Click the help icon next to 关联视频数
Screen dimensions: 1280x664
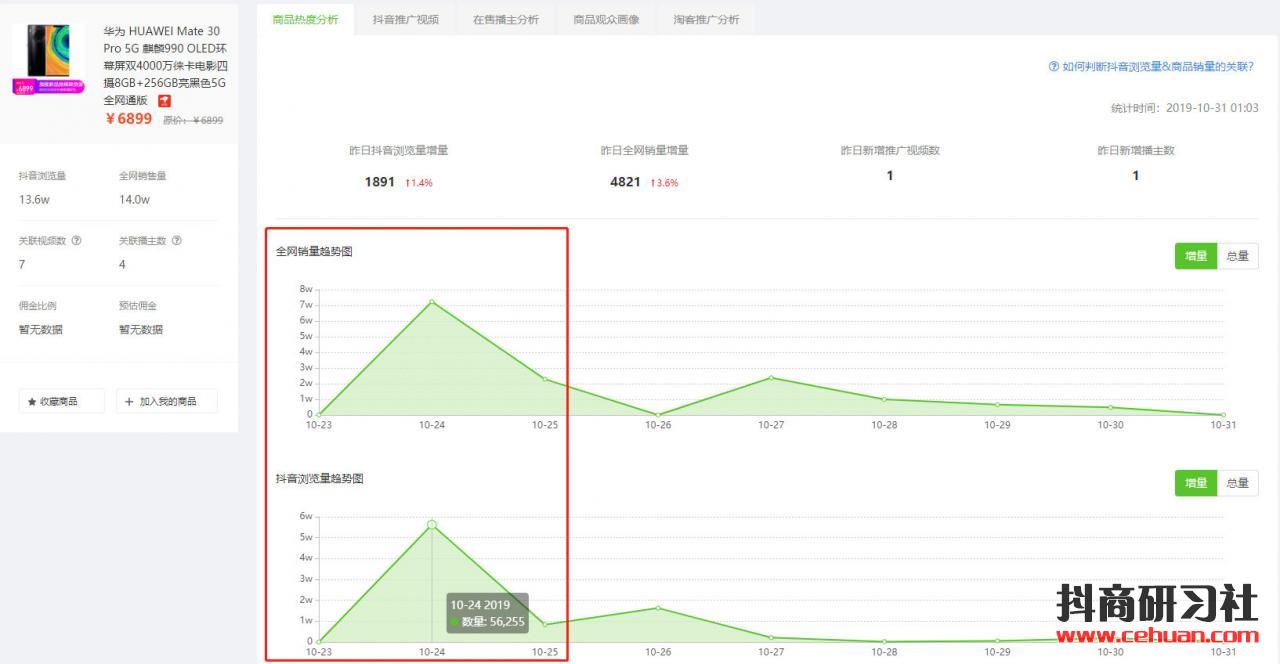(x=77, y=241)
